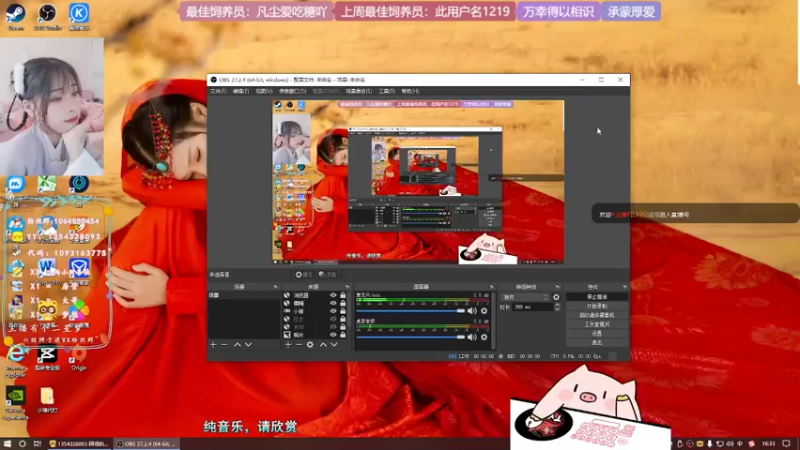Open 剪映专业版 desktop shortcut

47,357
